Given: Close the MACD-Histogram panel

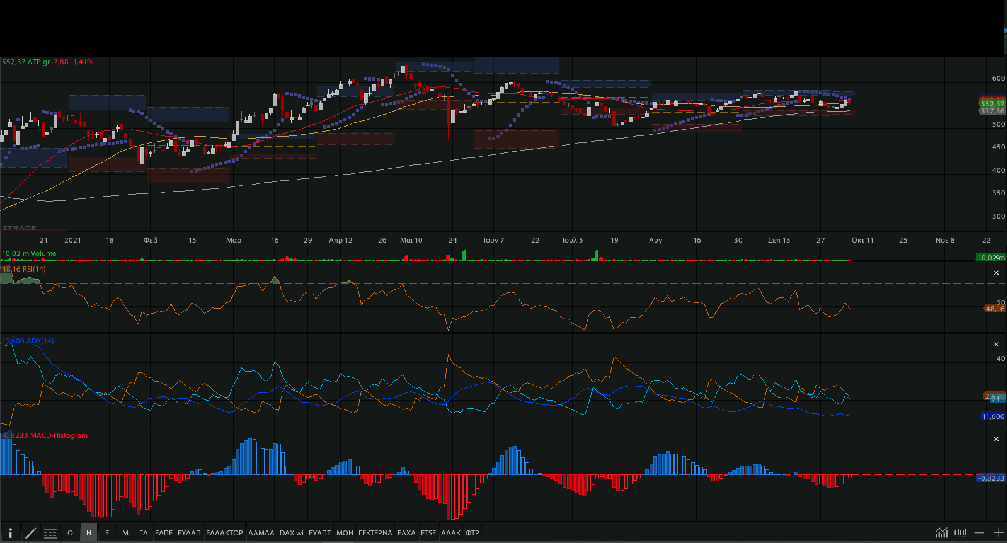Looking at the screenshot, I should click(x=996, y=439).
